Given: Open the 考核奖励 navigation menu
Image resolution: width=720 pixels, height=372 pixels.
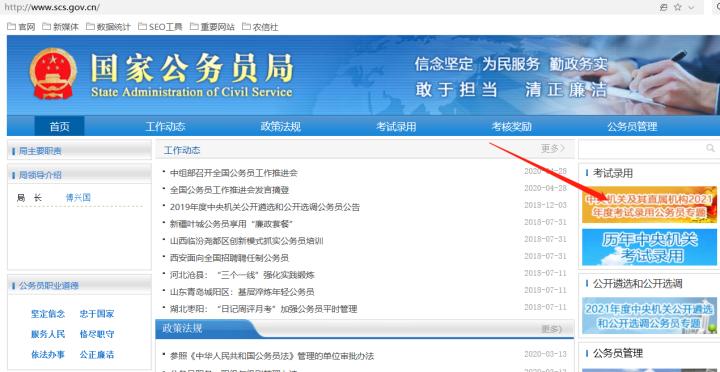Looking at the screenshot, I should click(512, 126).
